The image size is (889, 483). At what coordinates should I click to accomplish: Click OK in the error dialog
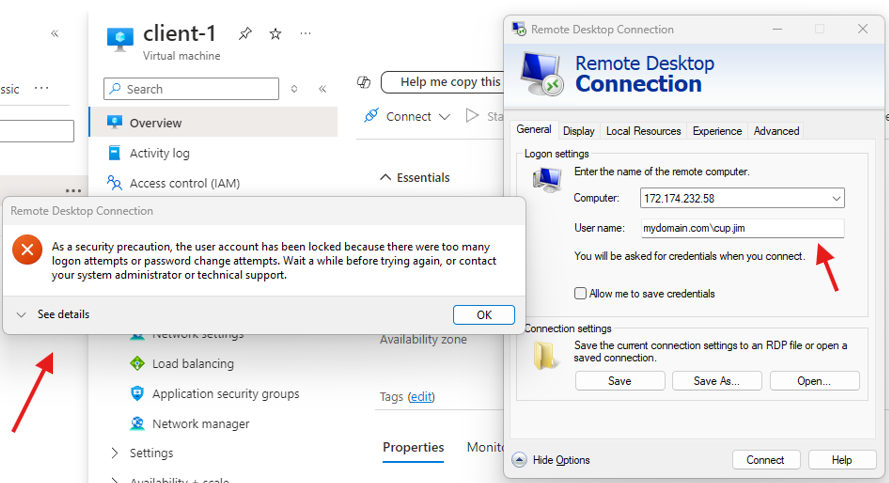484,315
